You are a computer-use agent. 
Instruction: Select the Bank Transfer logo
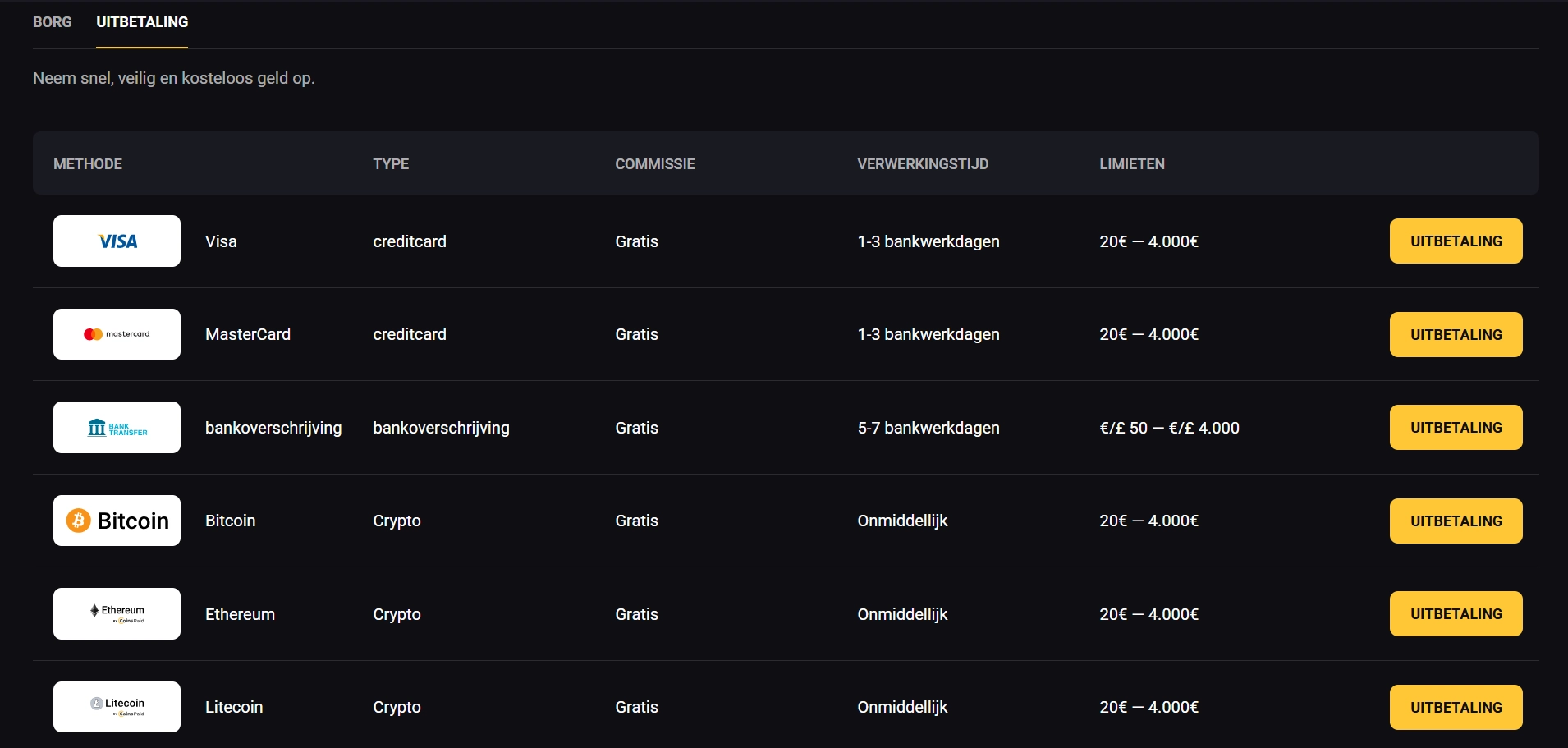117,428
